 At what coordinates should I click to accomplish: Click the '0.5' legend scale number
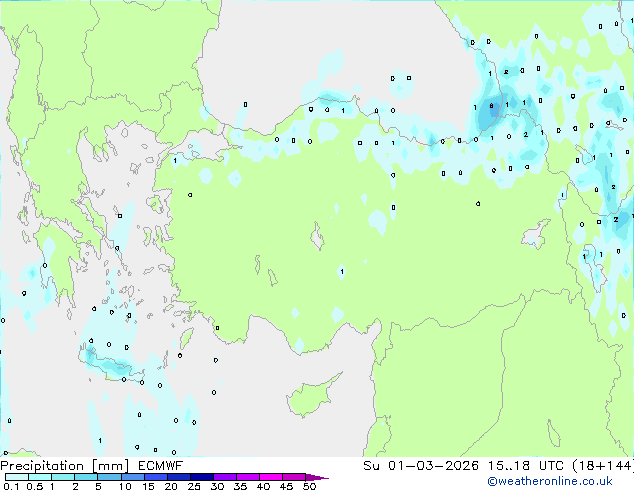[35, 486]
